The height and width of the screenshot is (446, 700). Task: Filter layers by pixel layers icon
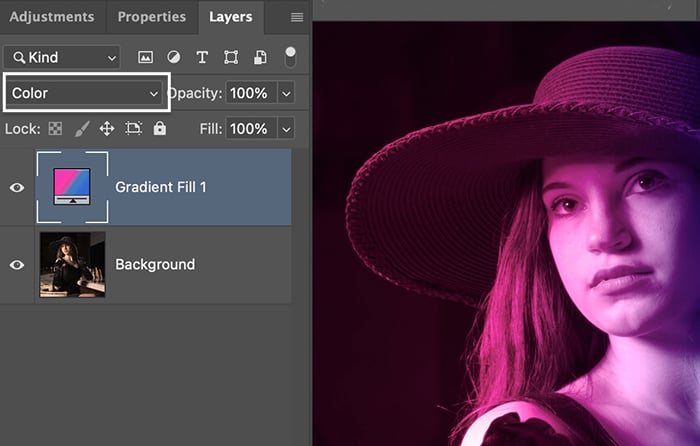(145, 57)
